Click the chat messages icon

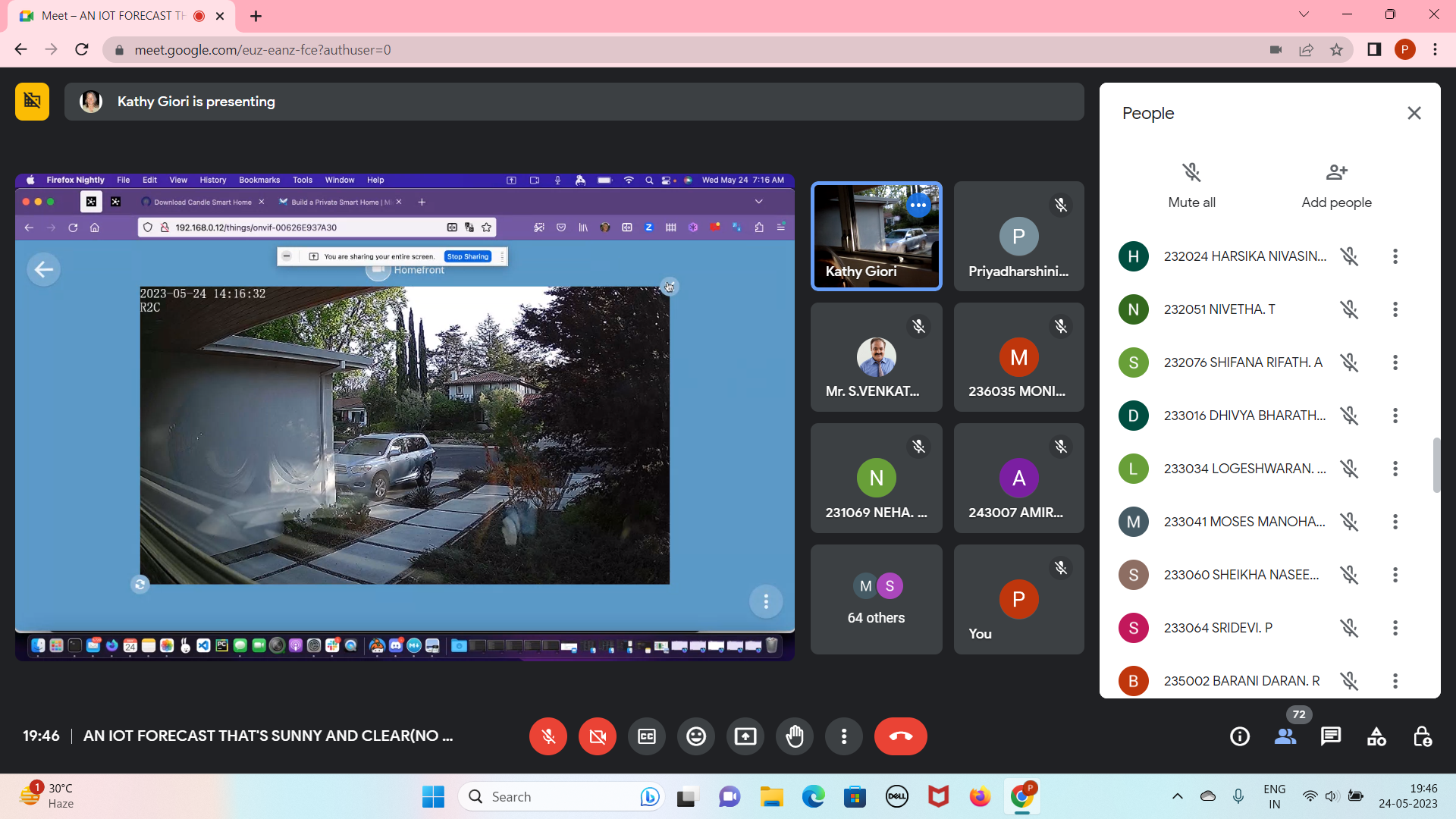click(1331, 737)
